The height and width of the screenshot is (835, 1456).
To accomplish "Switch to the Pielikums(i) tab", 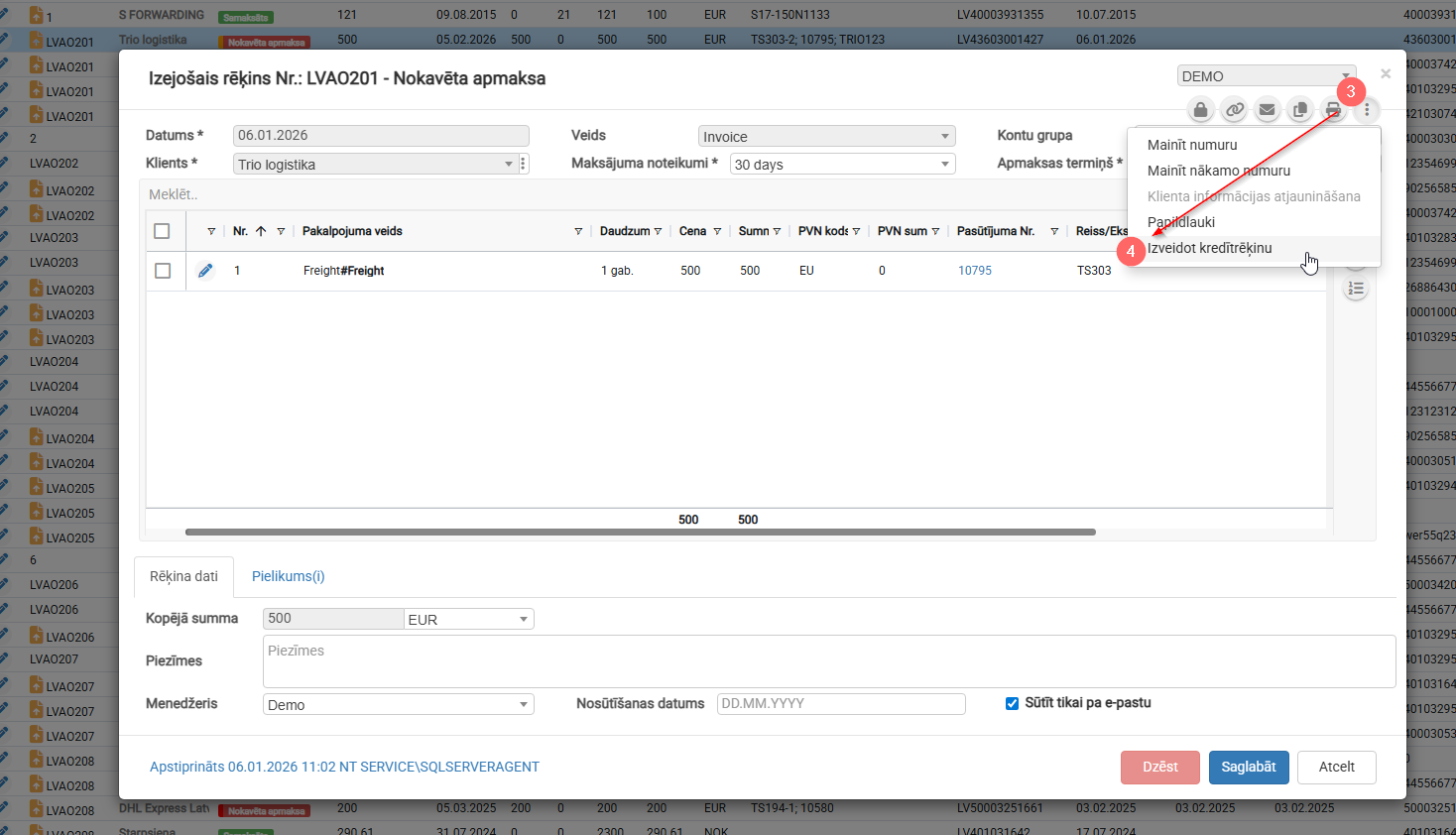I will click(x=288, y=576).
